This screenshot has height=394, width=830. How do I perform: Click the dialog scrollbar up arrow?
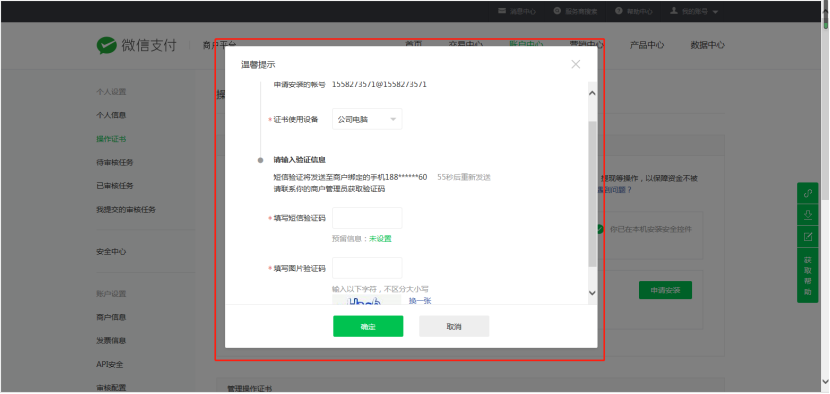(592, 93)
